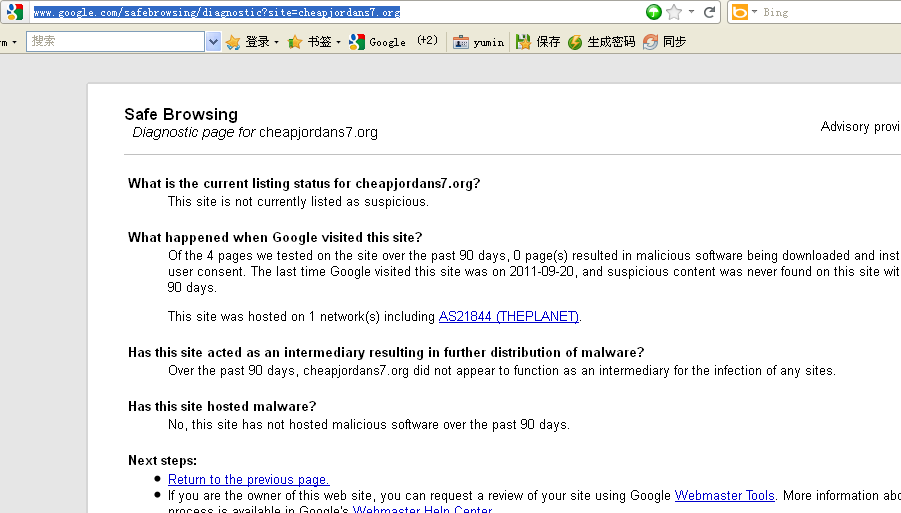Screen dimensions: 901x513
Task: Click into the 搜索 toolbar search field
Action: [115, 42]
